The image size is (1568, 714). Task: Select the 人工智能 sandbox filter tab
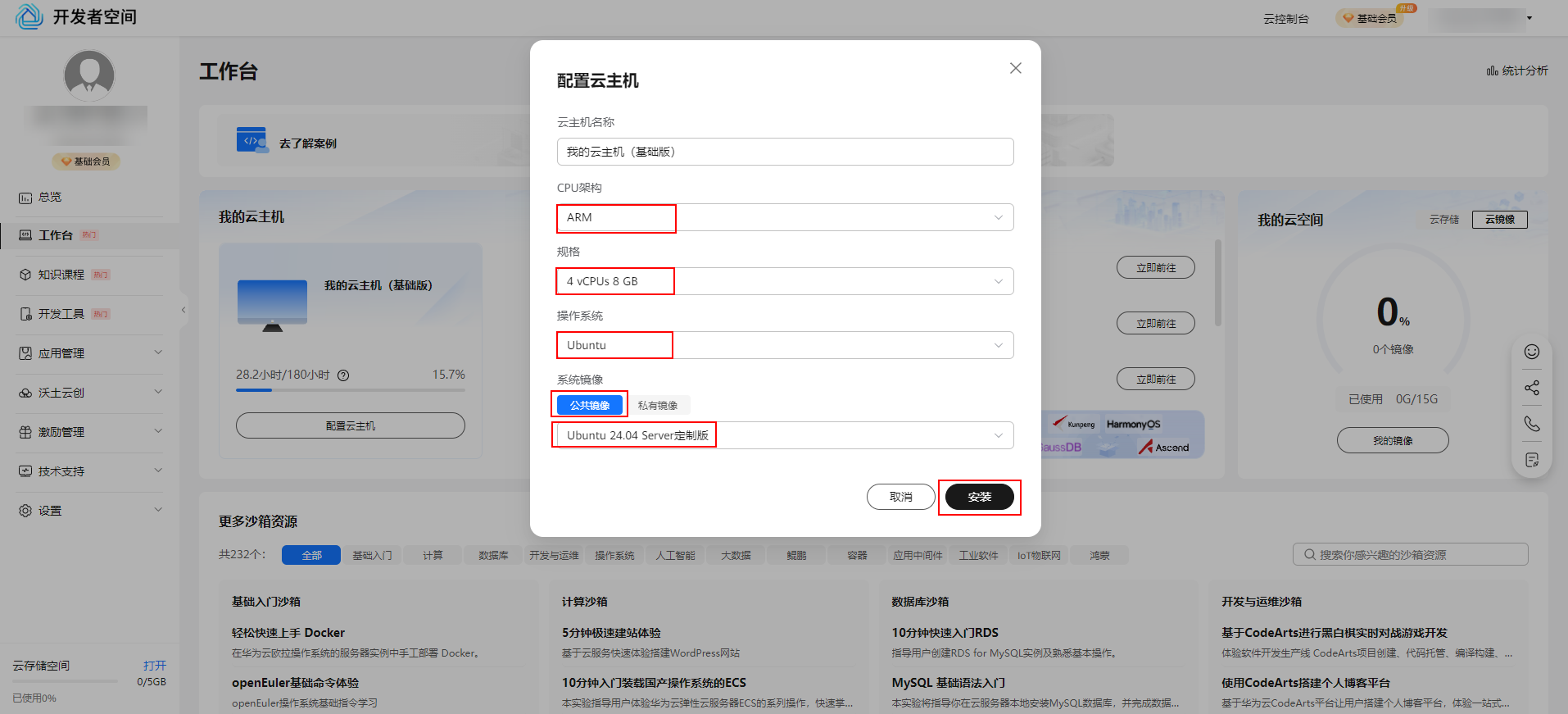click(675, 555)
